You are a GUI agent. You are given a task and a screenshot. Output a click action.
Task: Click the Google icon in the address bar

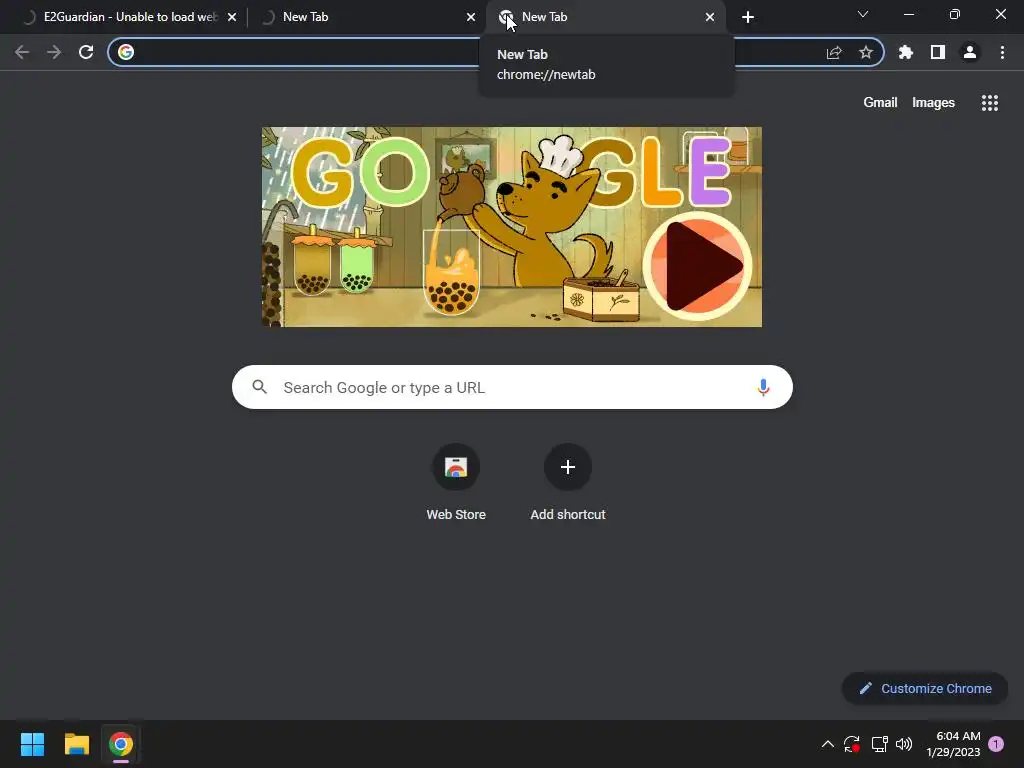(126, 52)
